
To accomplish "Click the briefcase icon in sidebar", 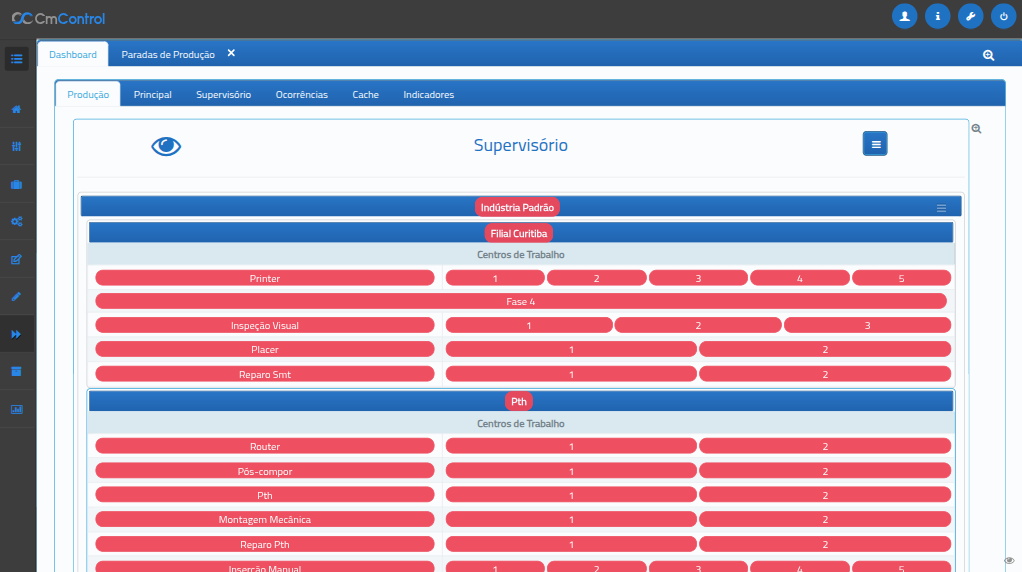I will click(16, 184).
